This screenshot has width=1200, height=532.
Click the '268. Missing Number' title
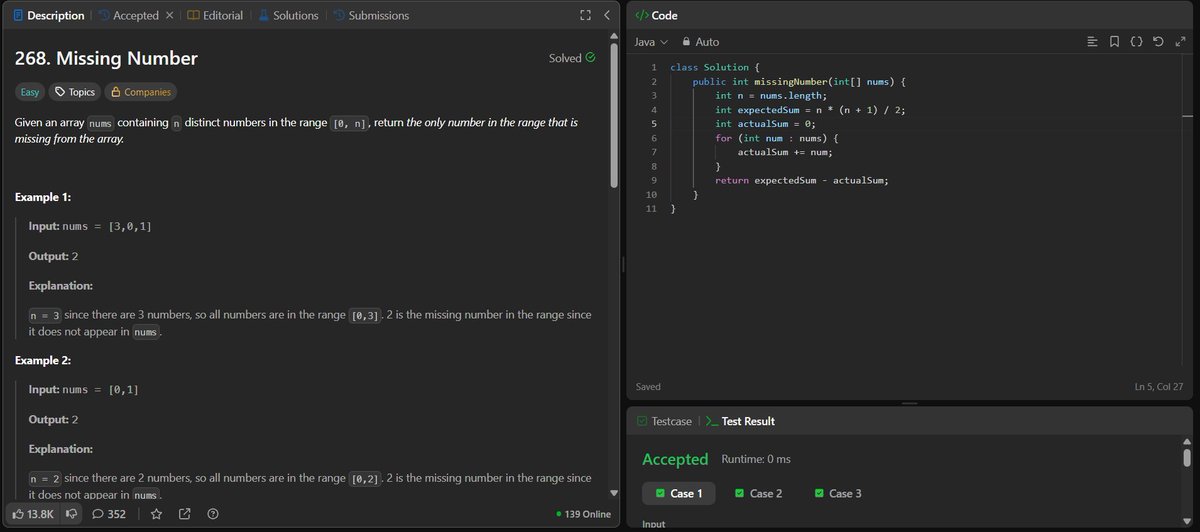pos(106,58)
